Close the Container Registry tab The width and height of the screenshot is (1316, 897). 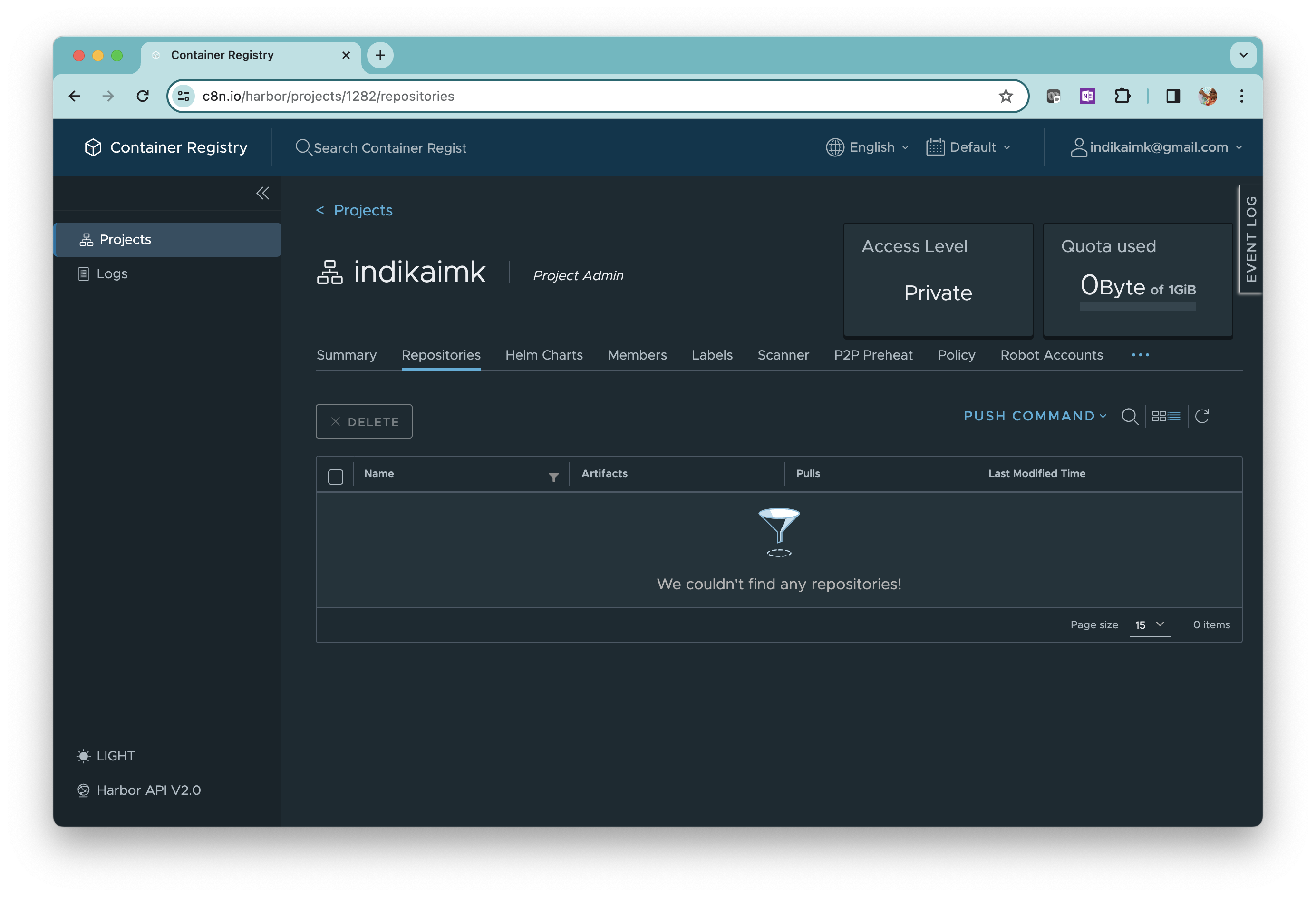(346, 55)
